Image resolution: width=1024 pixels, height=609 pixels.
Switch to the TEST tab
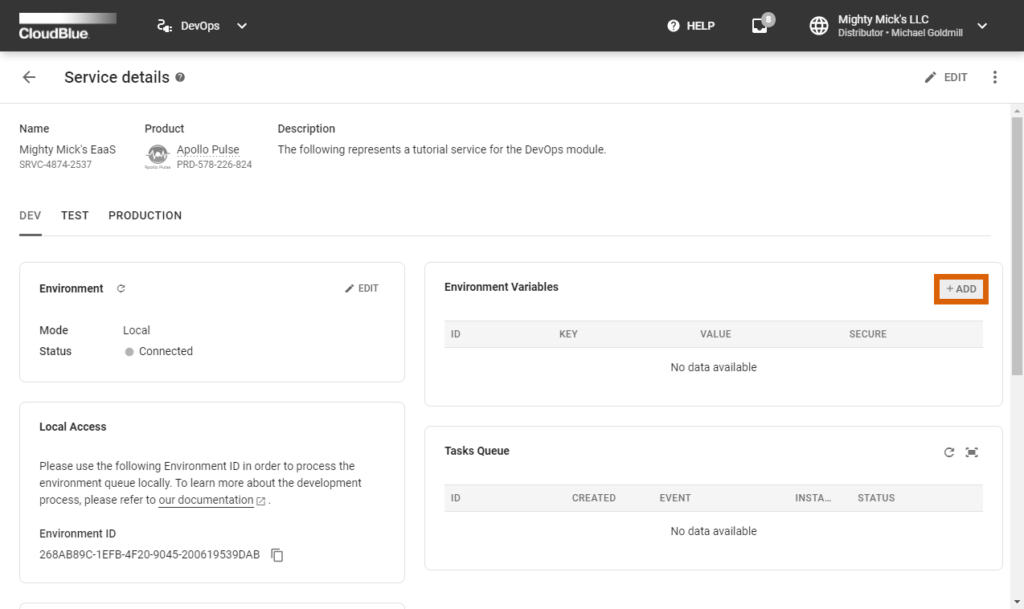pyautogui.click(x=74, y=215)
